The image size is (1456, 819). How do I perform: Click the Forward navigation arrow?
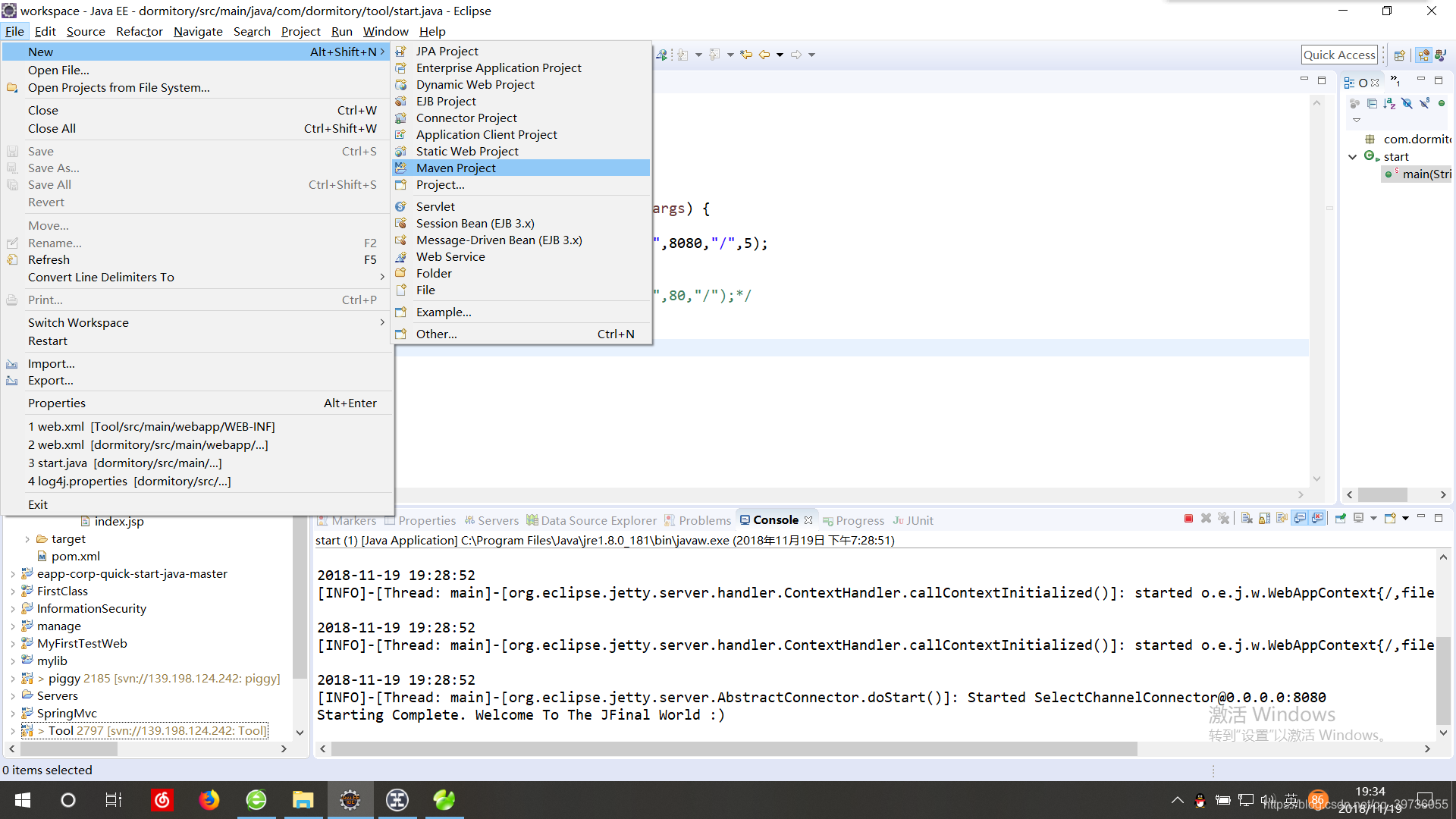(796, 55)
